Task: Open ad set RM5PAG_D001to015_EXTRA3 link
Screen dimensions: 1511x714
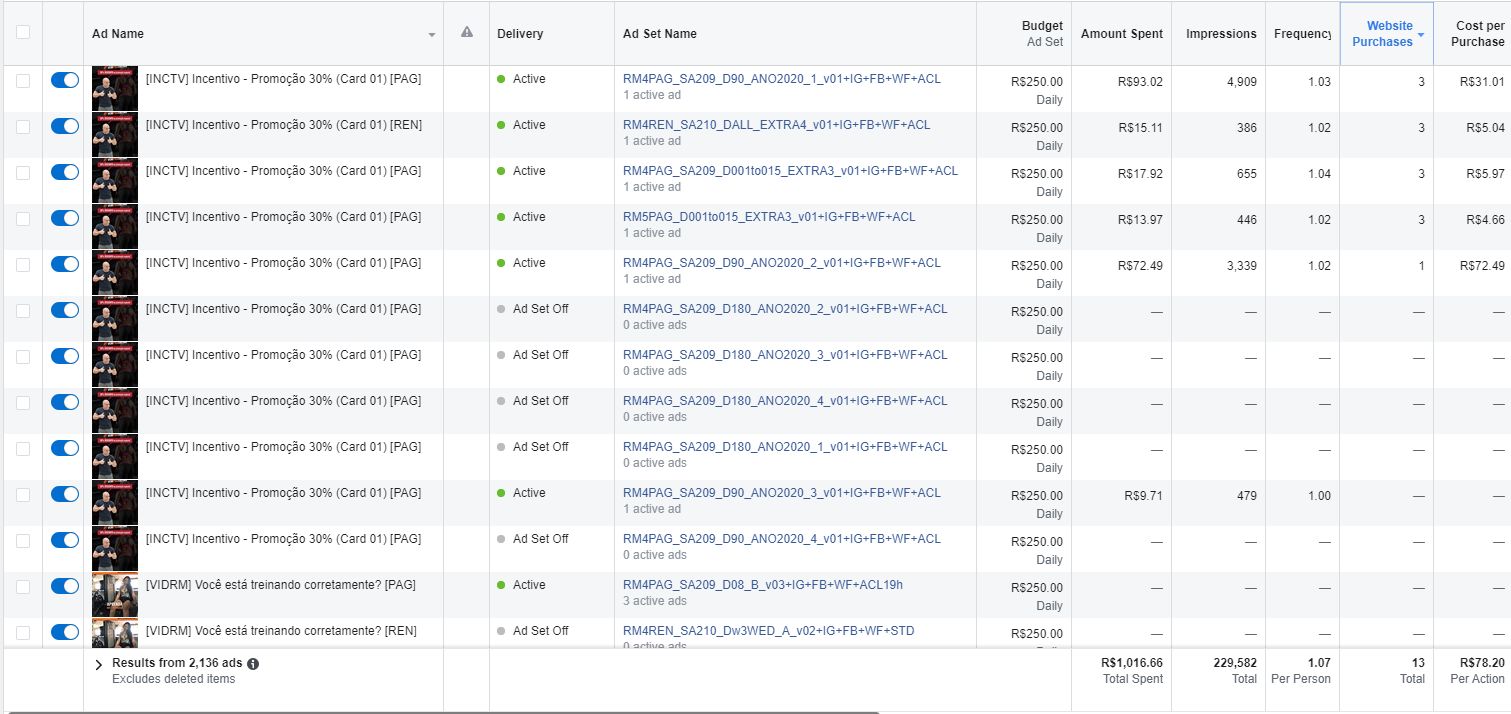Action: [x=768, y=217]
